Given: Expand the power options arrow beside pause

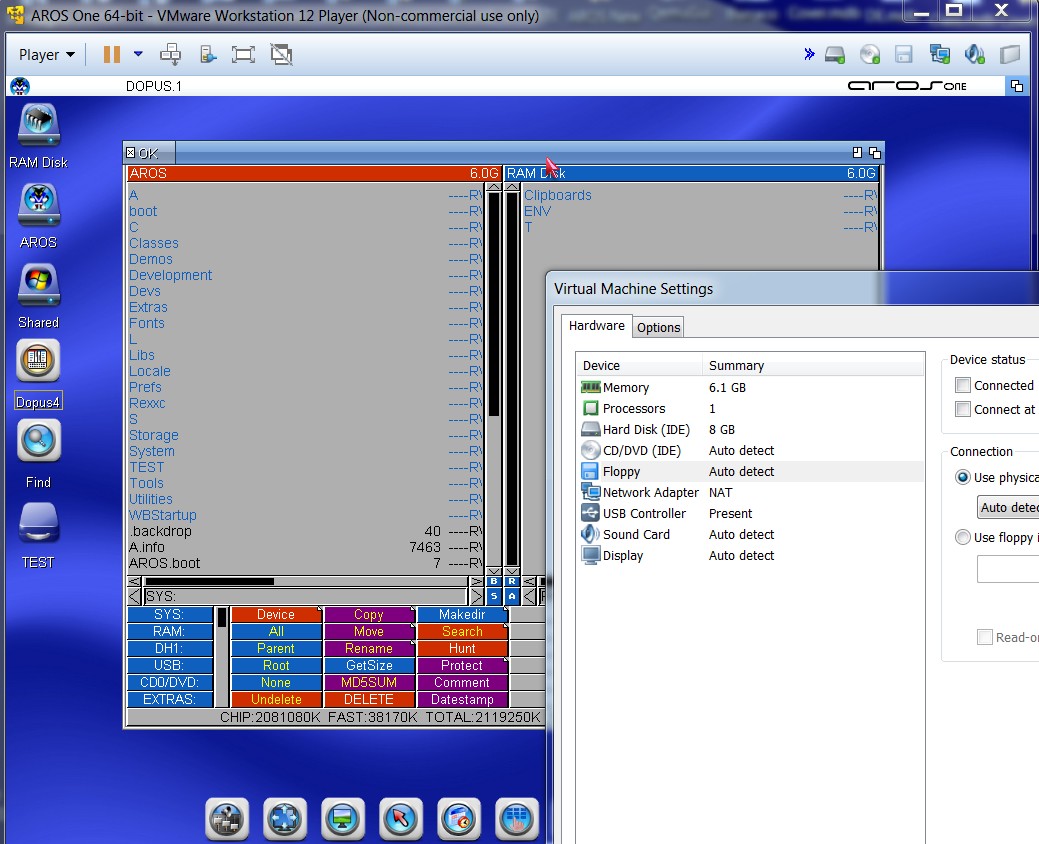Looking at the screenshot, I should tap(138, 54).
